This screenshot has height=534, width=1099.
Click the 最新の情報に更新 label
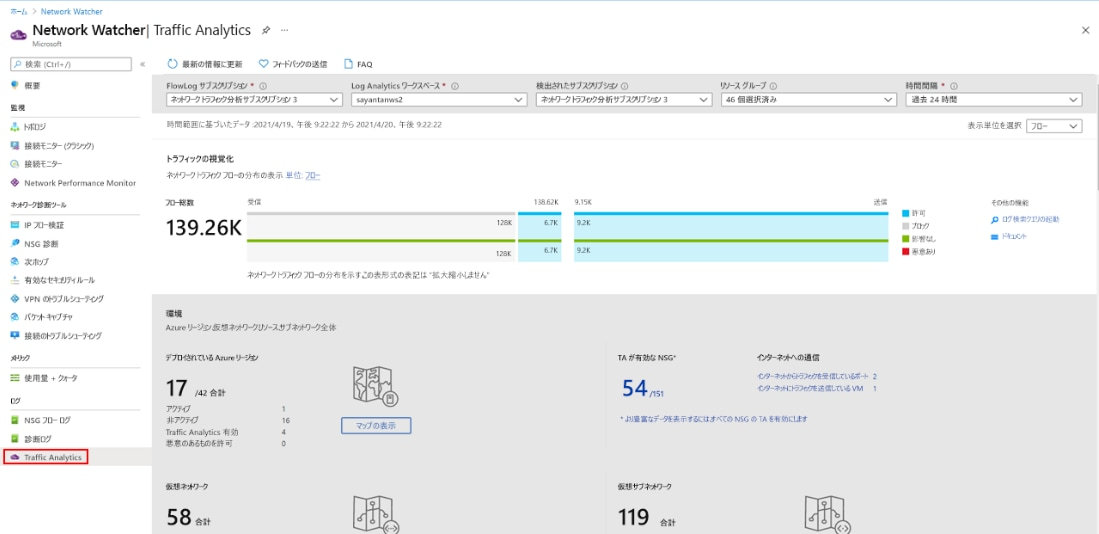click(212, 64)
